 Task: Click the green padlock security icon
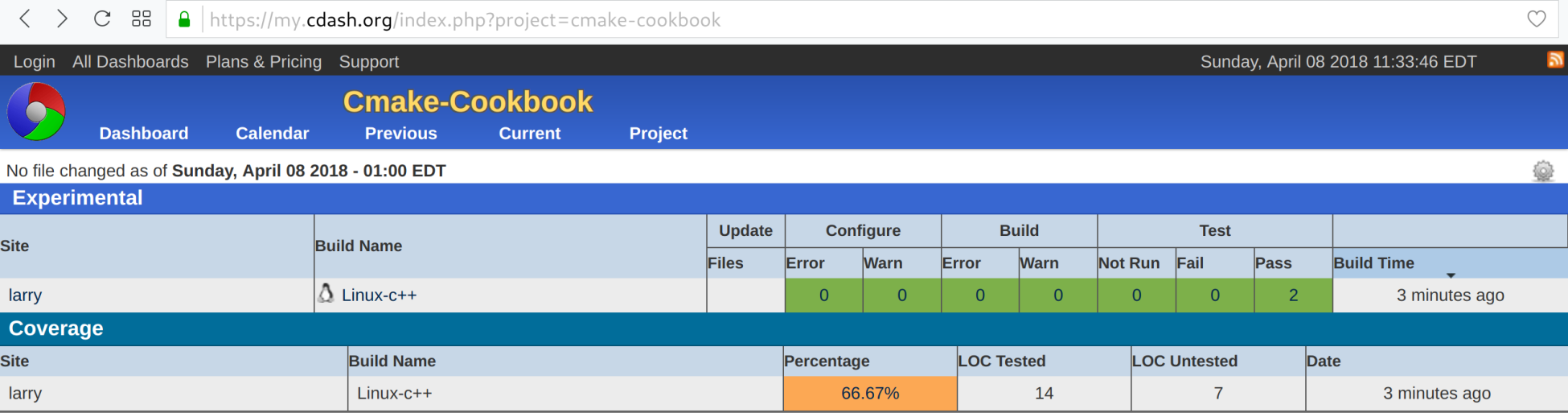click(184, 19)
